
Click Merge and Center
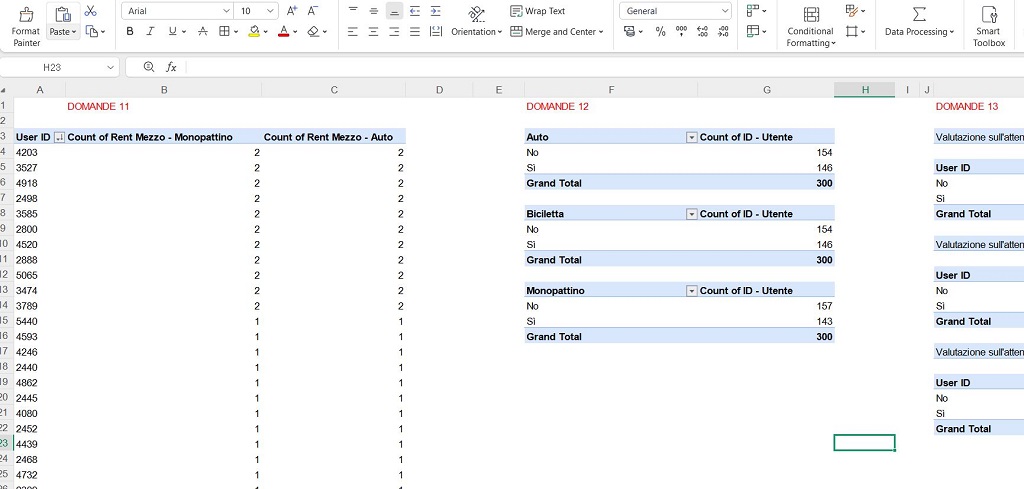(x=553, y=31)
